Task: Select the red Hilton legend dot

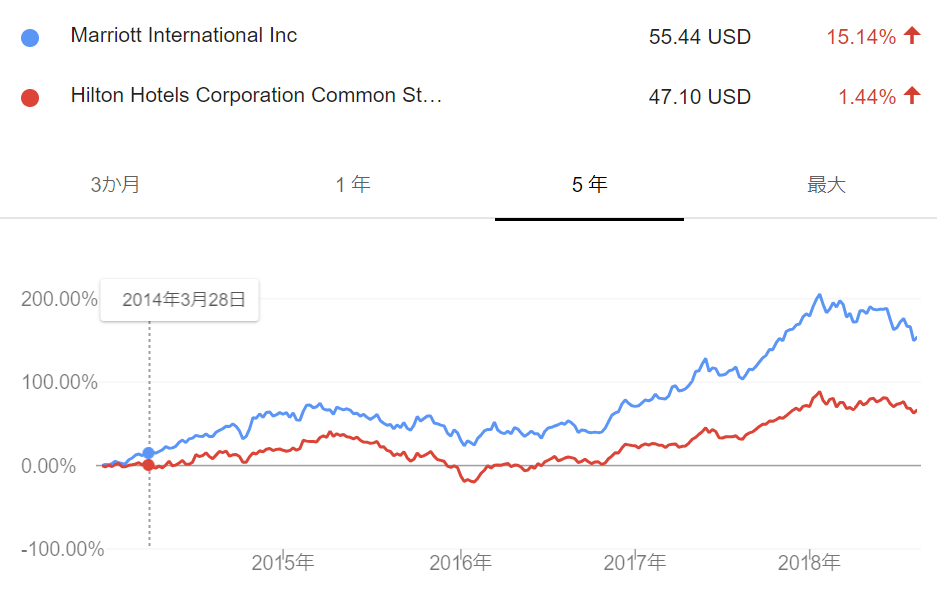Action: [x=31, y=96]
